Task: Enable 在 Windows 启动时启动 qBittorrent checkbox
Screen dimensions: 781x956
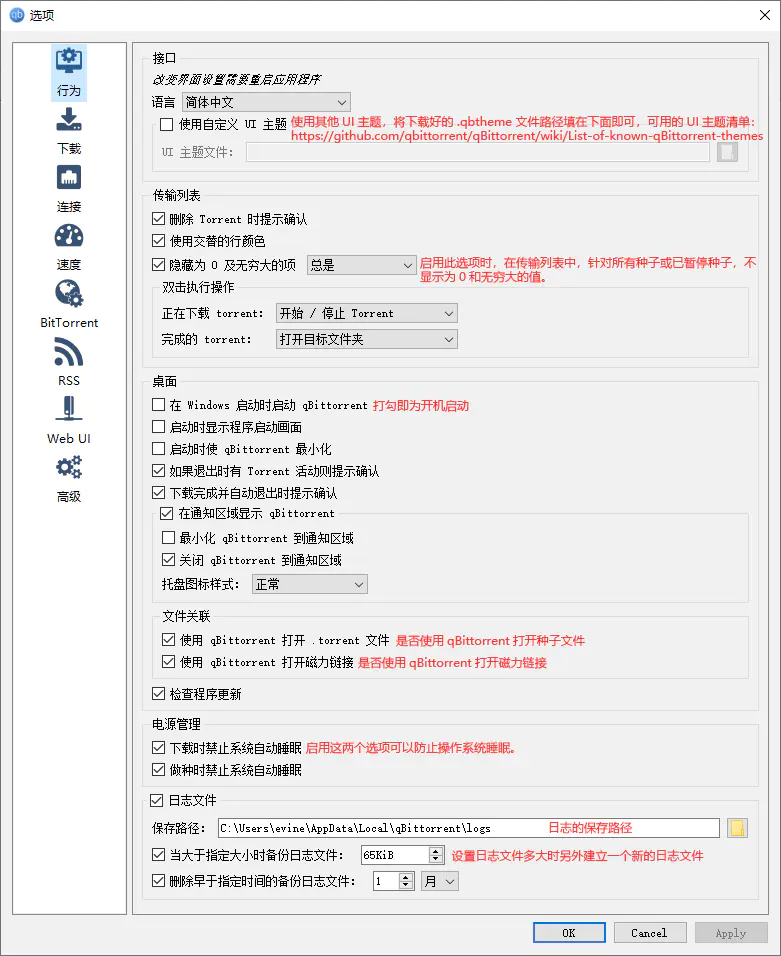Action: (158, 406)
